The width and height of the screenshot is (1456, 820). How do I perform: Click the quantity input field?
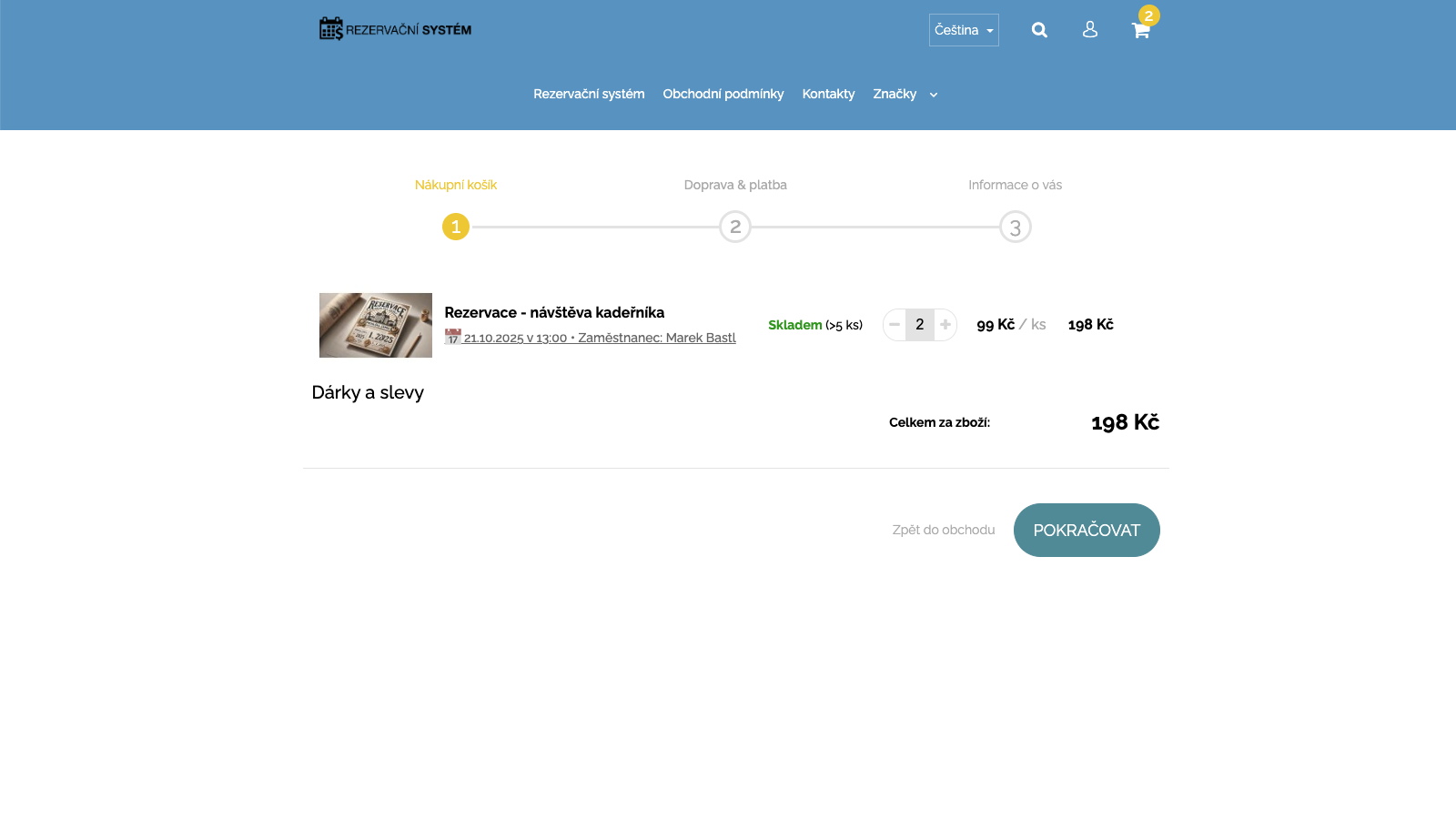920,325
